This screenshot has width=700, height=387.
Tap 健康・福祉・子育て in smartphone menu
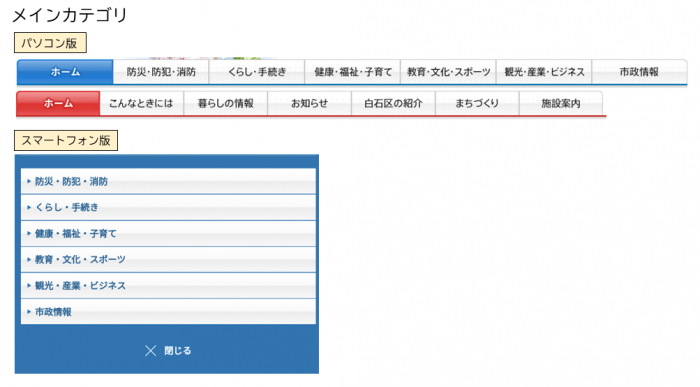(168, 233)
